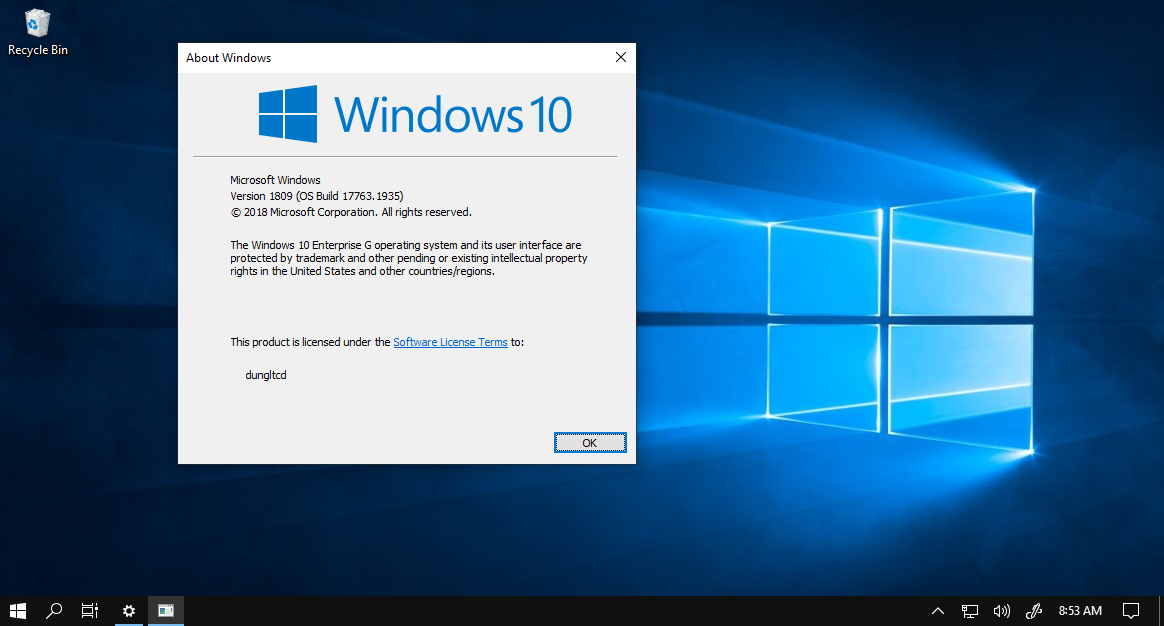Select the About Windows taskbar app icon
This screenshot has height=626, width=1164.
click(166, 610)
